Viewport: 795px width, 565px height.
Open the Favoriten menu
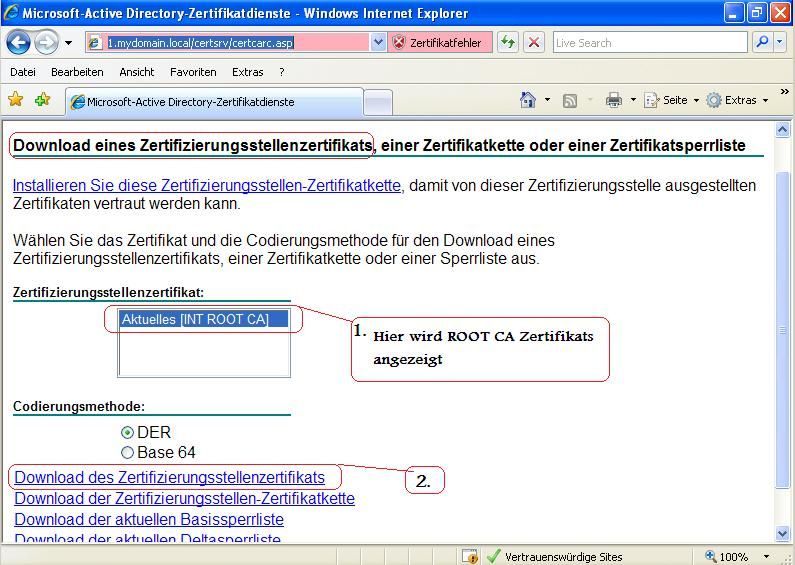coord(193,72)
